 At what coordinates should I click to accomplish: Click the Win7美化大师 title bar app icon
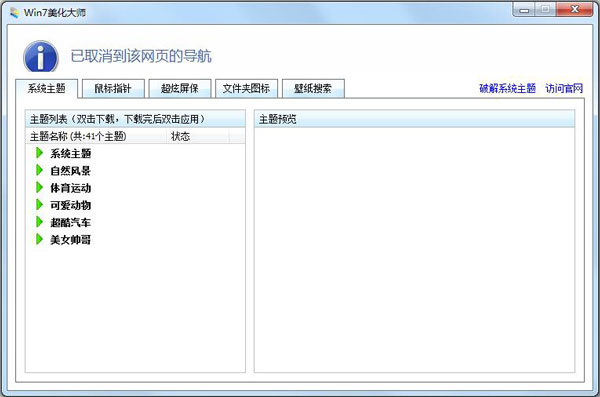coord(15,13)
